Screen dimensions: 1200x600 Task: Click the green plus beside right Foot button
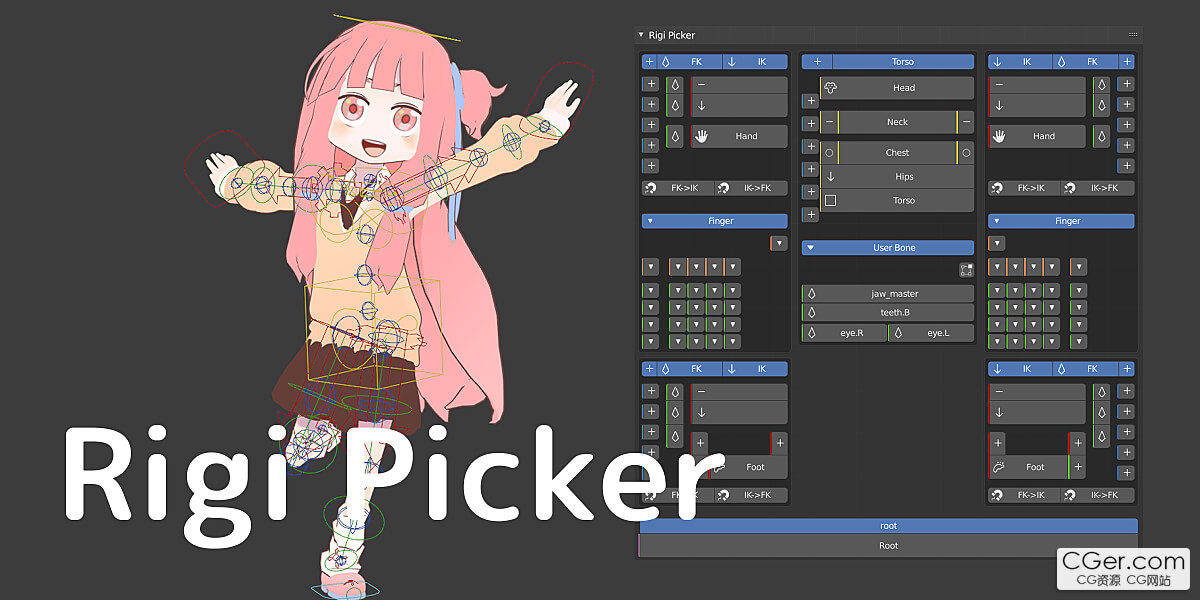tap(1077, 467)
